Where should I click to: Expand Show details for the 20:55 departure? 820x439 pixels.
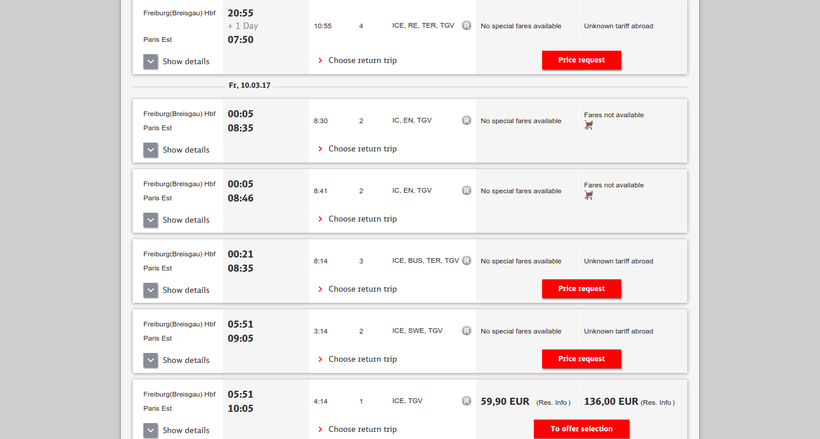tap(151, 61)
